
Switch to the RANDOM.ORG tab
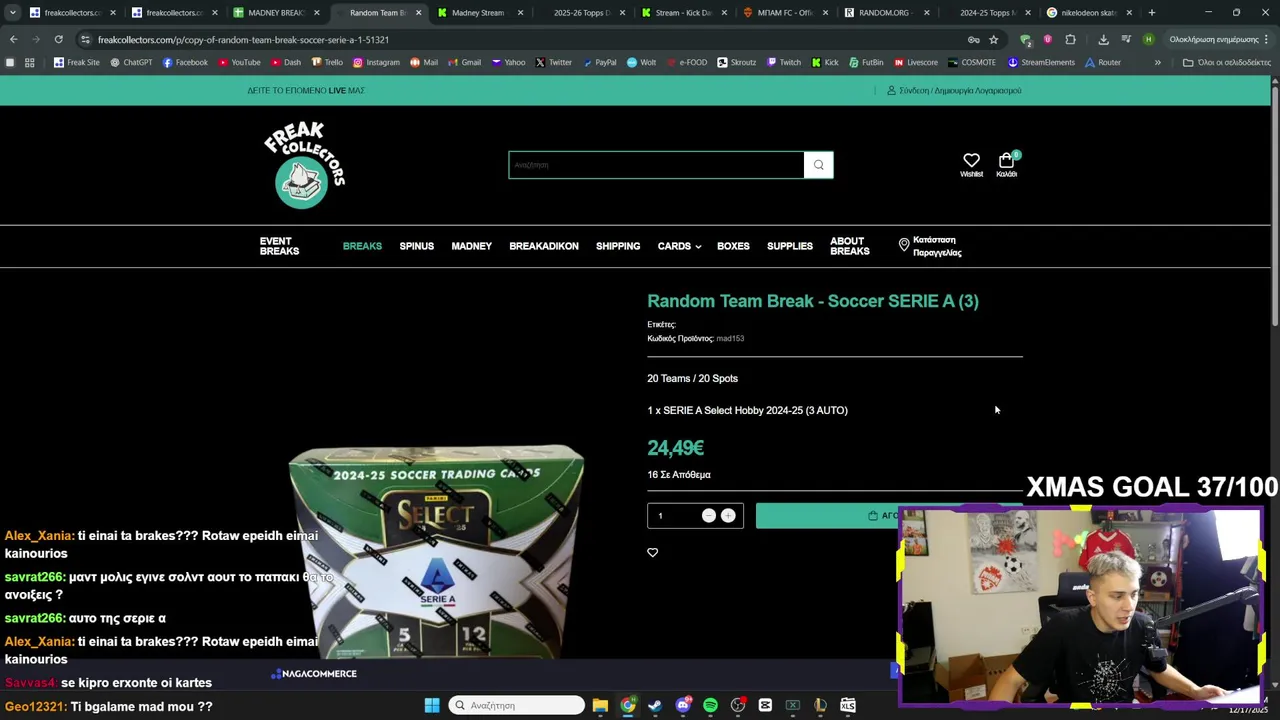887,13
